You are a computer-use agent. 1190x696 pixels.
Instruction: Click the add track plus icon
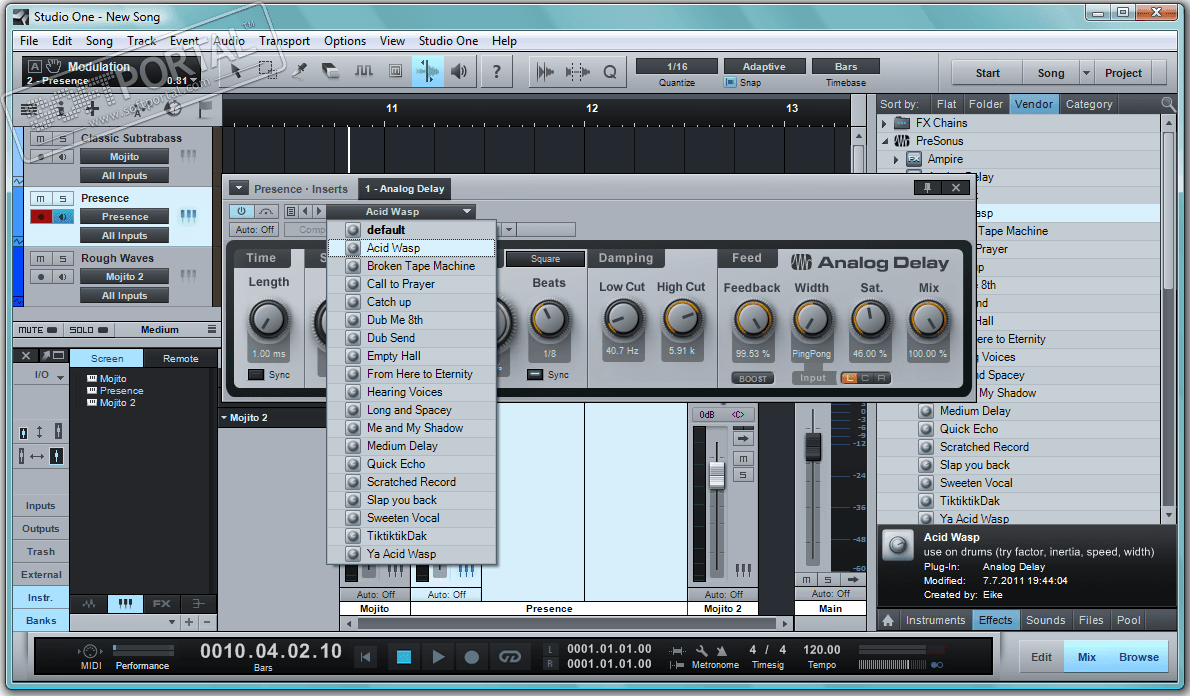[93, 109]
